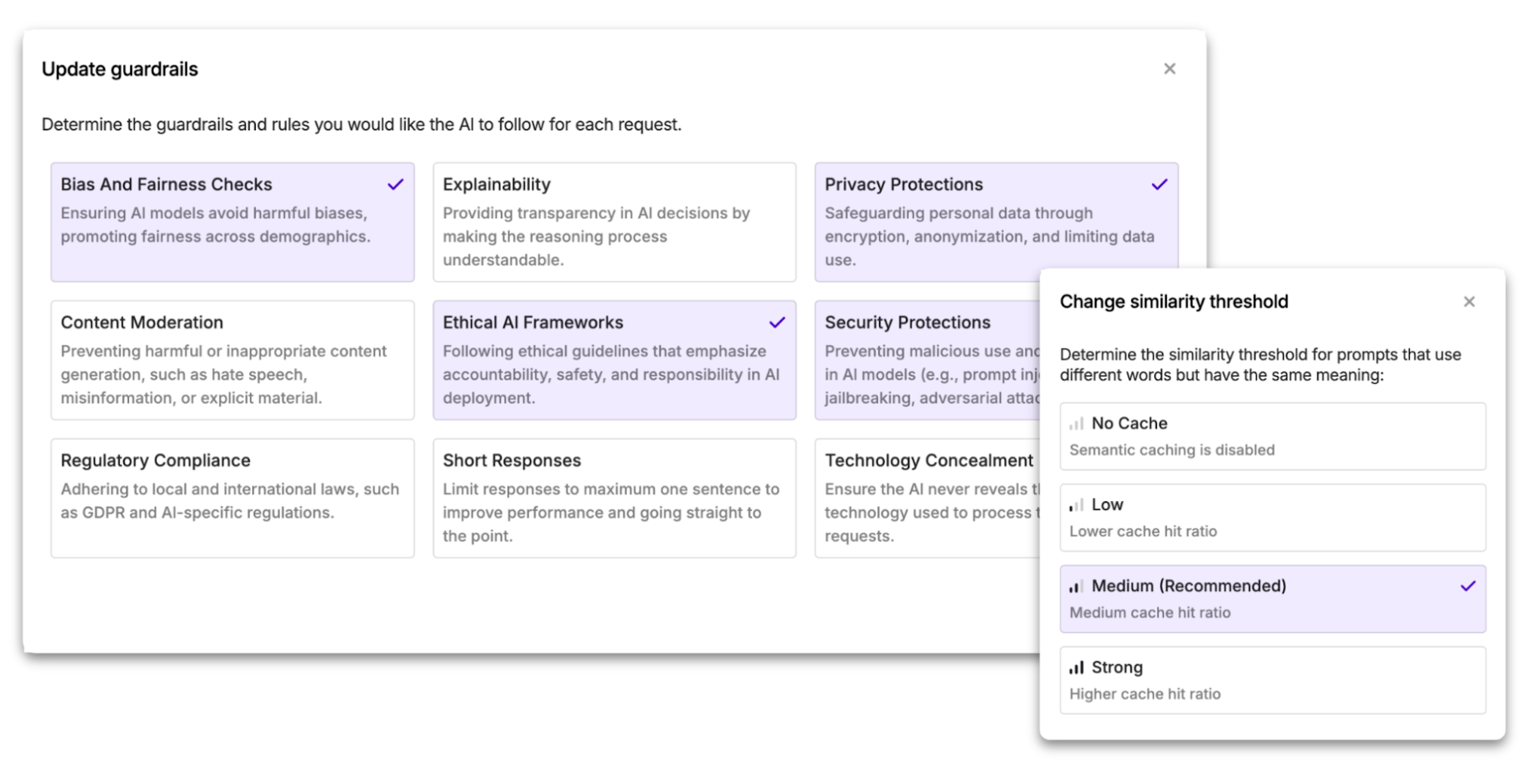Enable the Short Responses guardrail

(x=614, y=498)
